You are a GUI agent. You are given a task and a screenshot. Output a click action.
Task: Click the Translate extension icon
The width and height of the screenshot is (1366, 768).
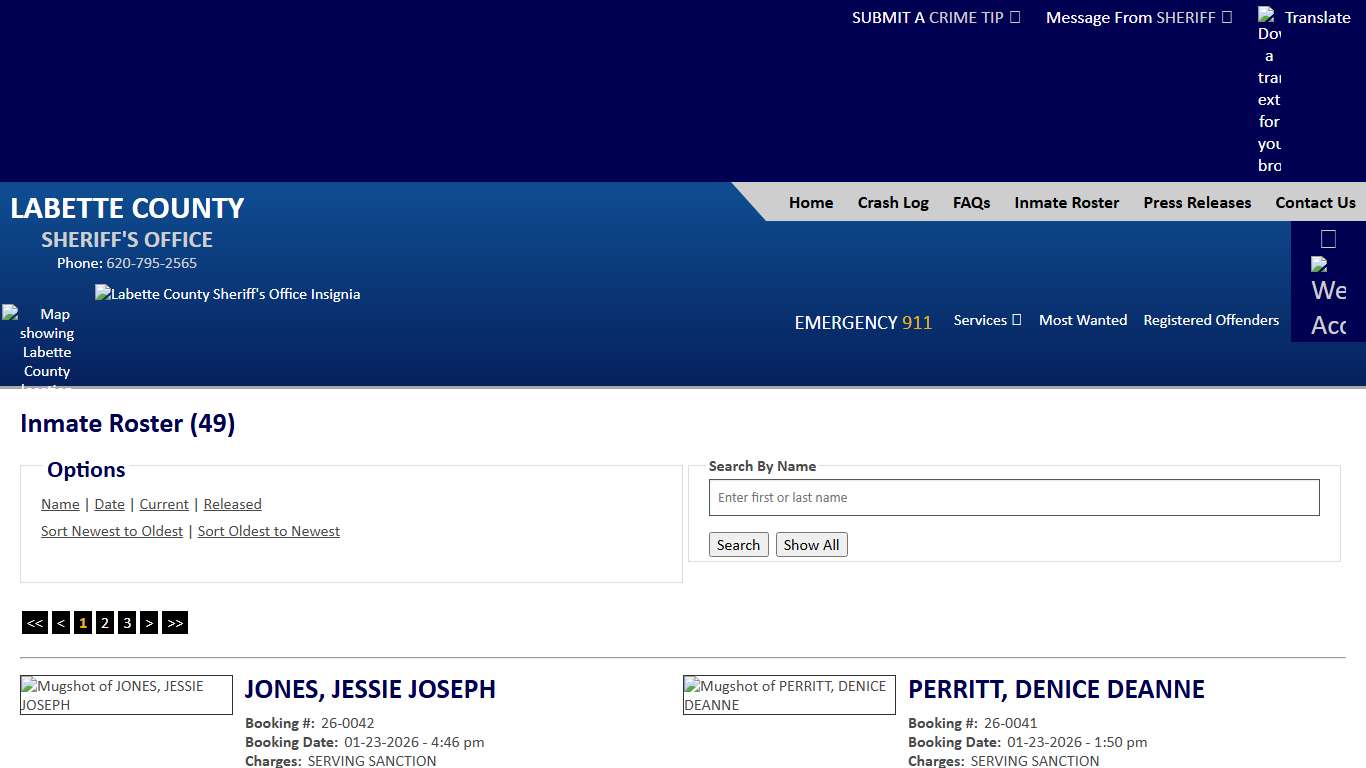coord(1267,17)
